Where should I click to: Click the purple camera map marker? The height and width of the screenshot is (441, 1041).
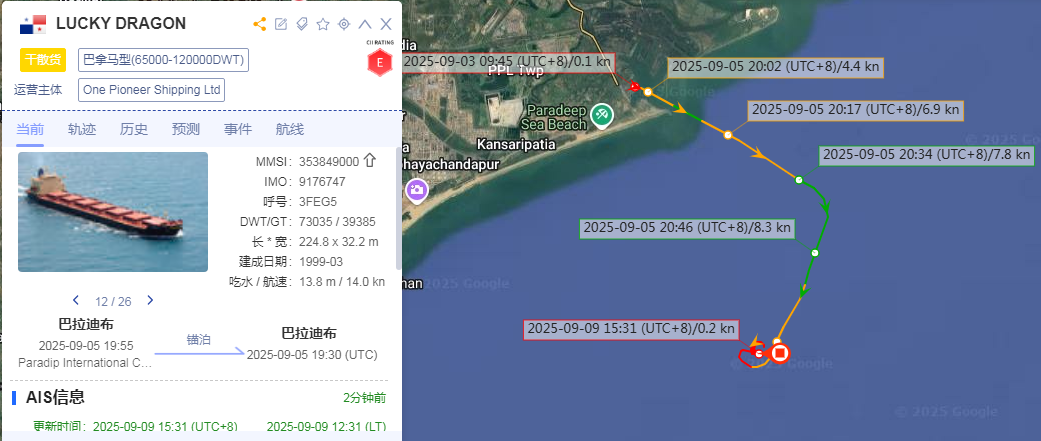click(417, 190)
